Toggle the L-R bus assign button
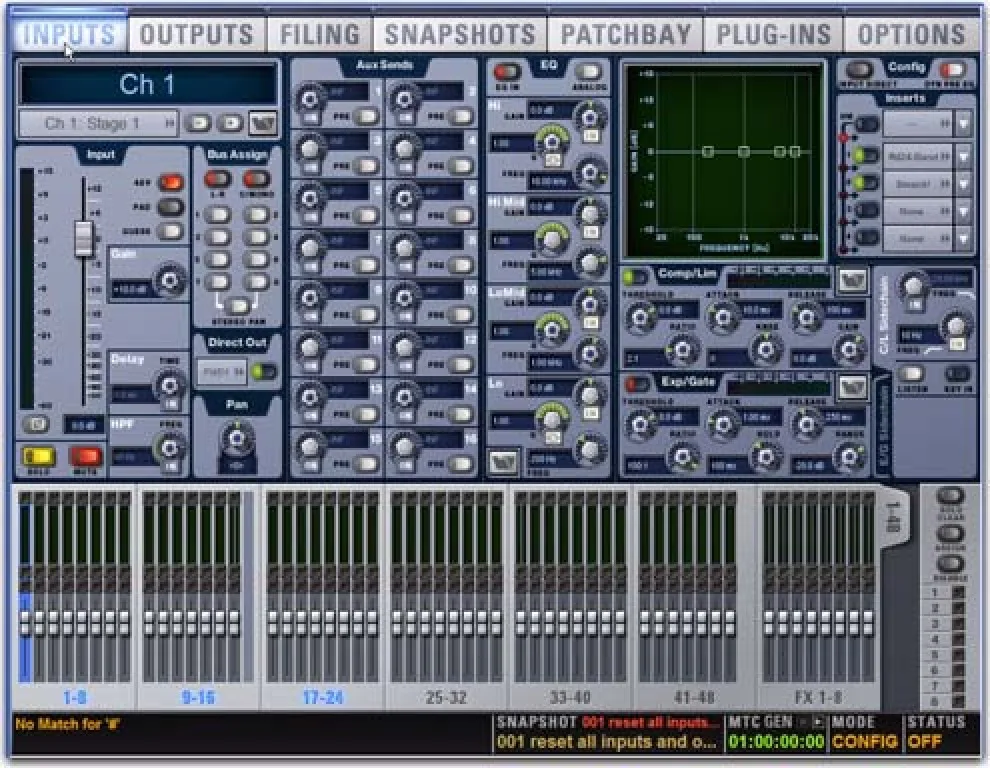The image size is (990, 768). pyautogui.click(x=217, y=179)
